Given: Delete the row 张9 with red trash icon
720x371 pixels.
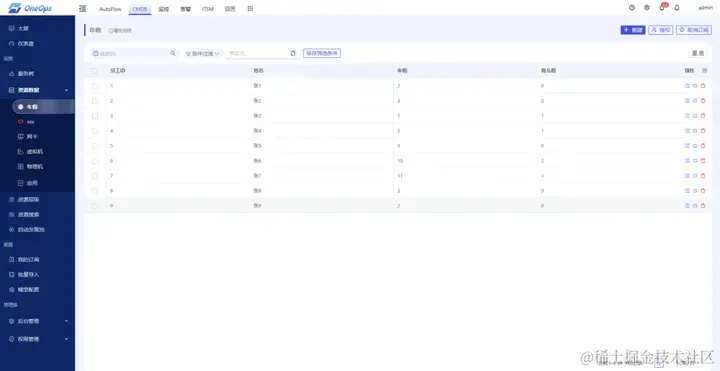Looking at the screenshot, I should [703, 206].
